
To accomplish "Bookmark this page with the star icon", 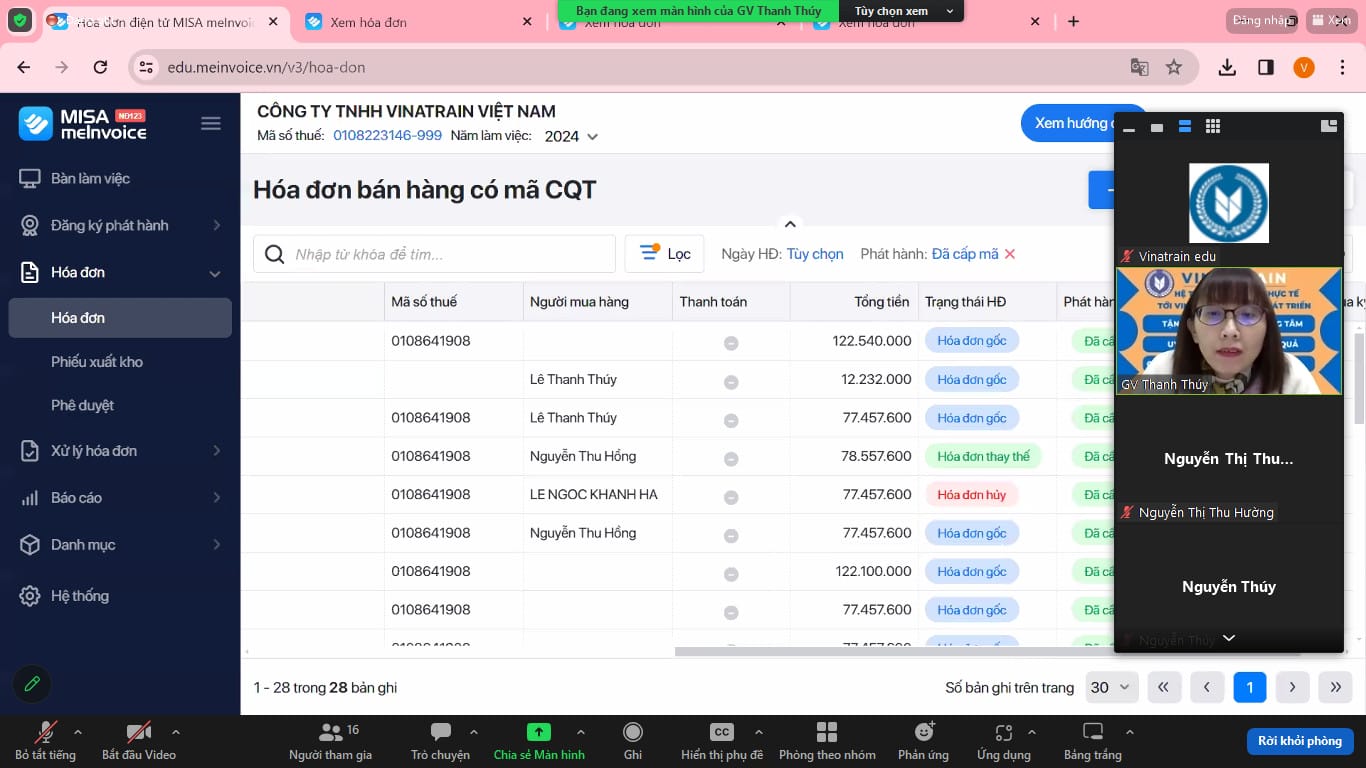I will [1174, 67].
